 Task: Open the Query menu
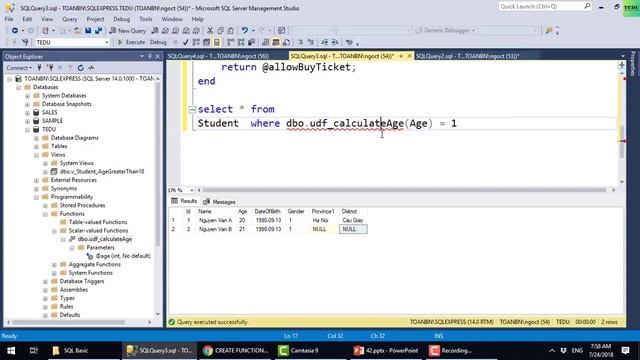pos(70,19)
